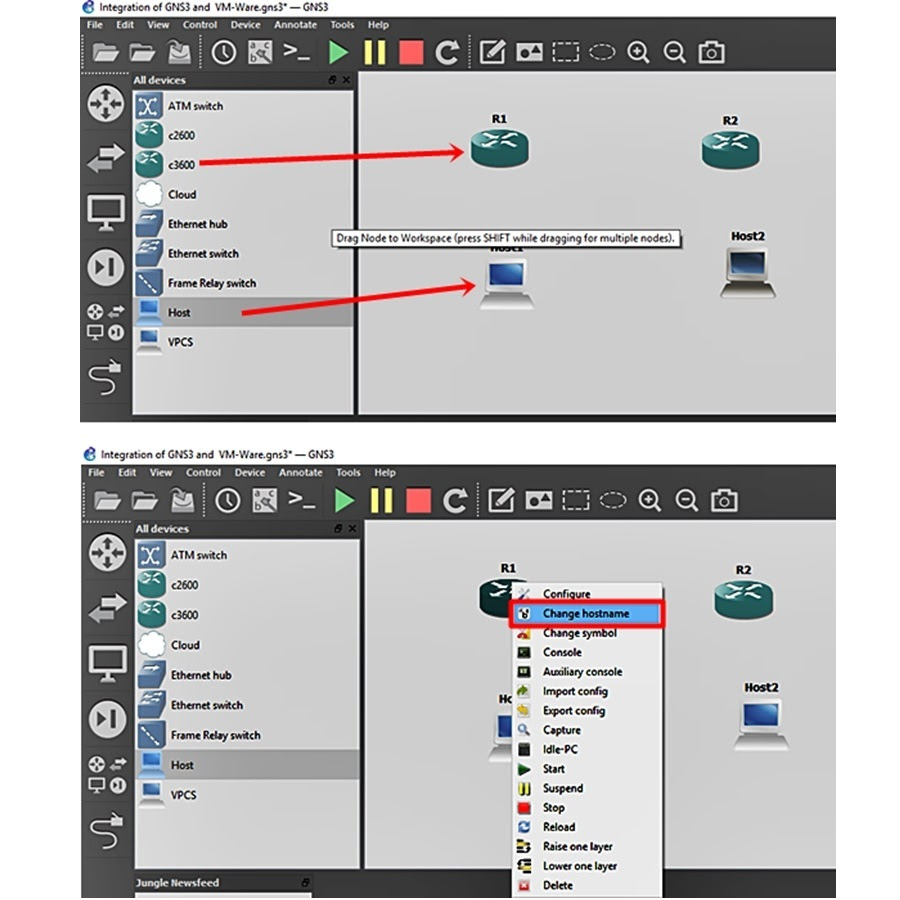This screenshot has height=900, width=900.
Task: Choose Raise one layer from context menu
Action: [587, 847]
